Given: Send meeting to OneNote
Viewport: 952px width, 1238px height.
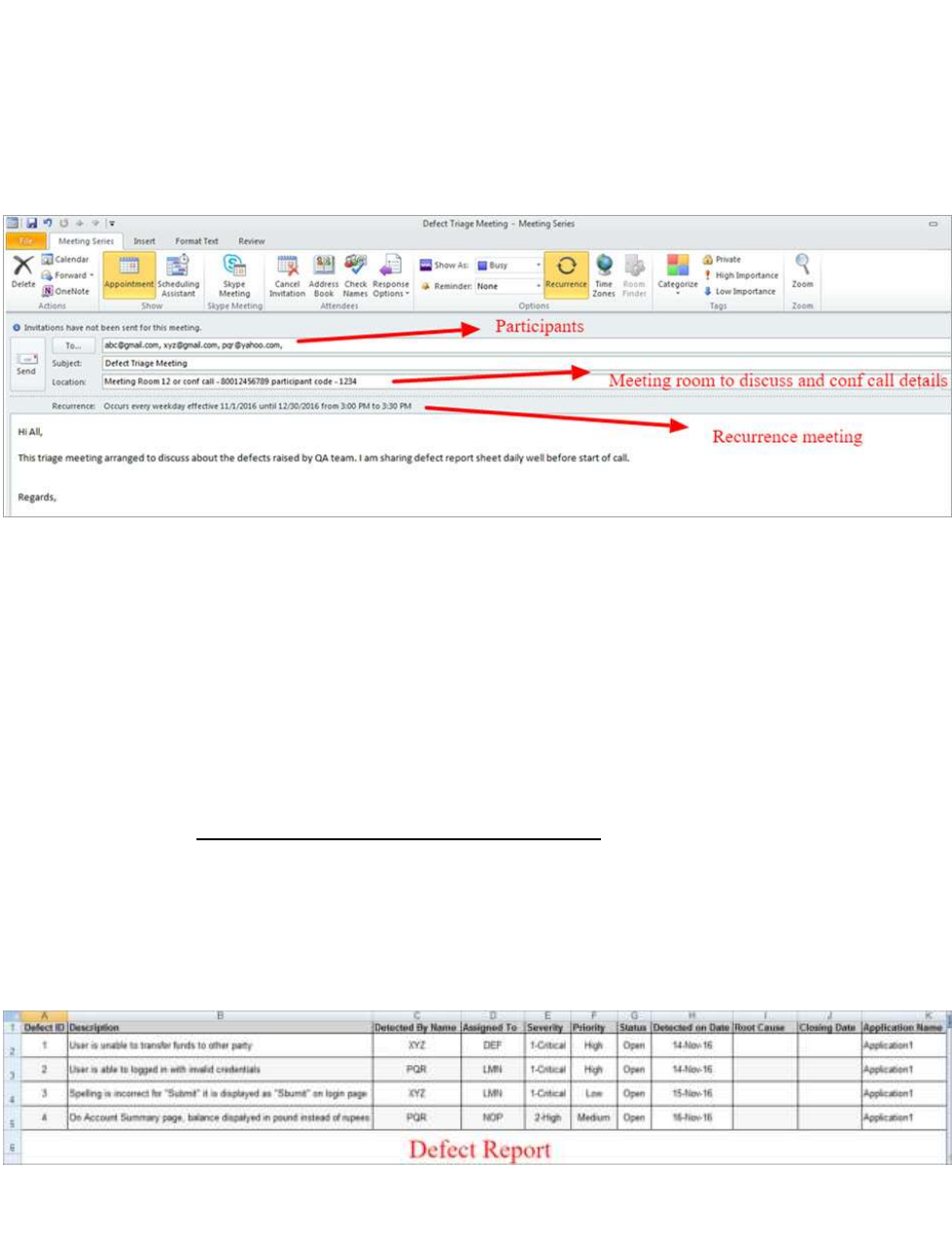Looking at the screenshot, I should pyautogui.click(x=65, y=291).
